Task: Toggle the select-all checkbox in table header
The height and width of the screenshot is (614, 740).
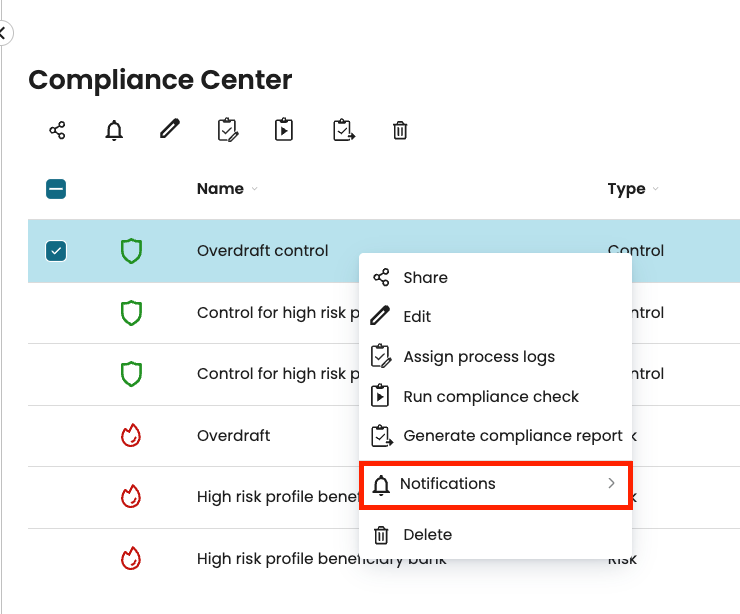Action: pos(56,189)
